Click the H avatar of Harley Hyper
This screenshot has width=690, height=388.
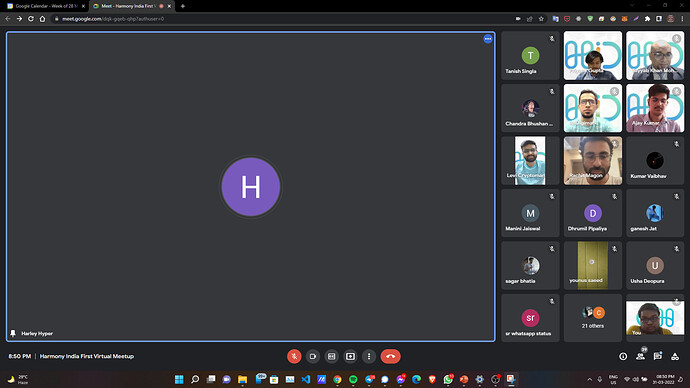[251, 187]
